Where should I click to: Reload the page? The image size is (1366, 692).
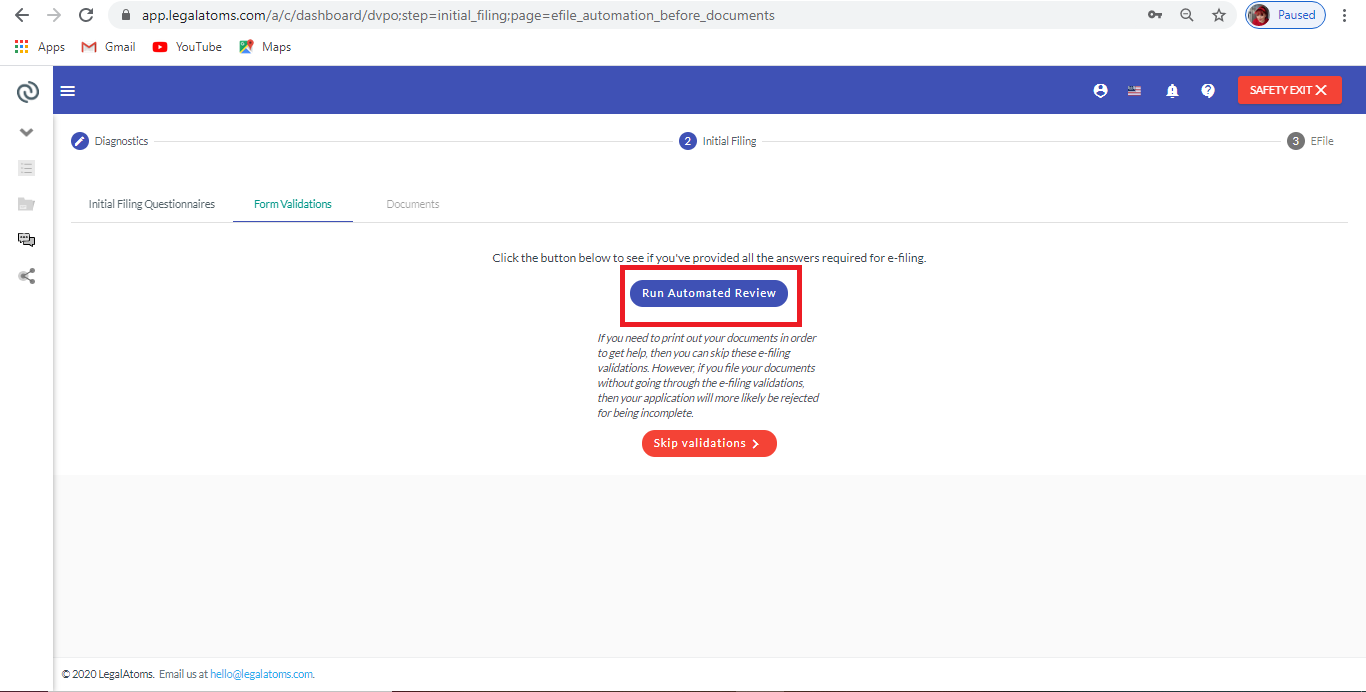click(86, 15)
